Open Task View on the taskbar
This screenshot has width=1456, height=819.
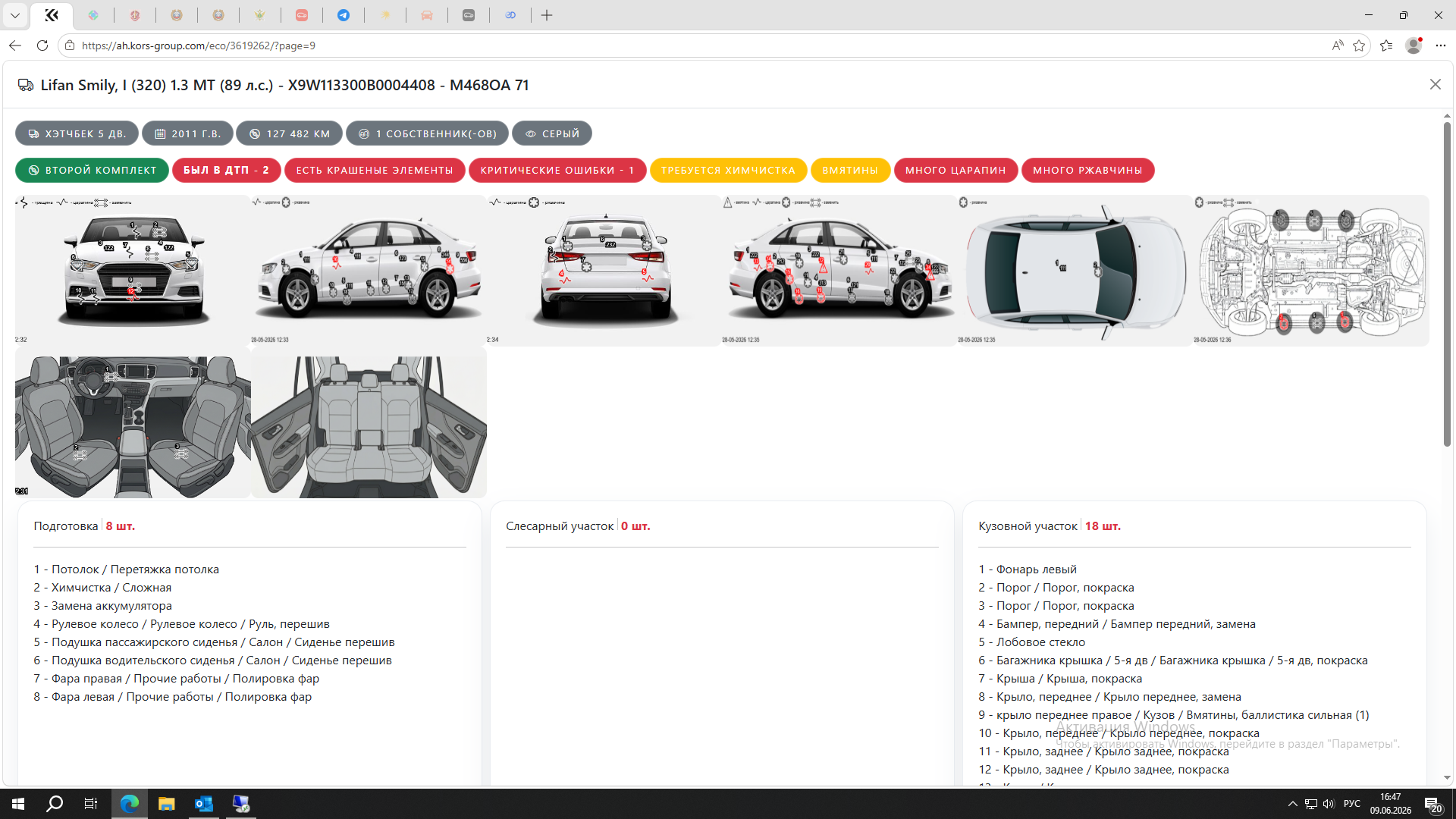coord(91,804)
